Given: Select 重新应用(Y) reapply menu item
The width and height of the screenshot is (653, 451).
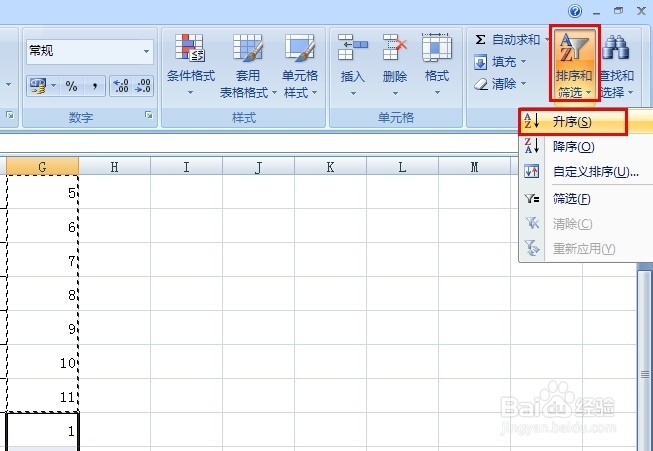Looking at the screenshot, I should pyautogui.click(x=586, y=249).
